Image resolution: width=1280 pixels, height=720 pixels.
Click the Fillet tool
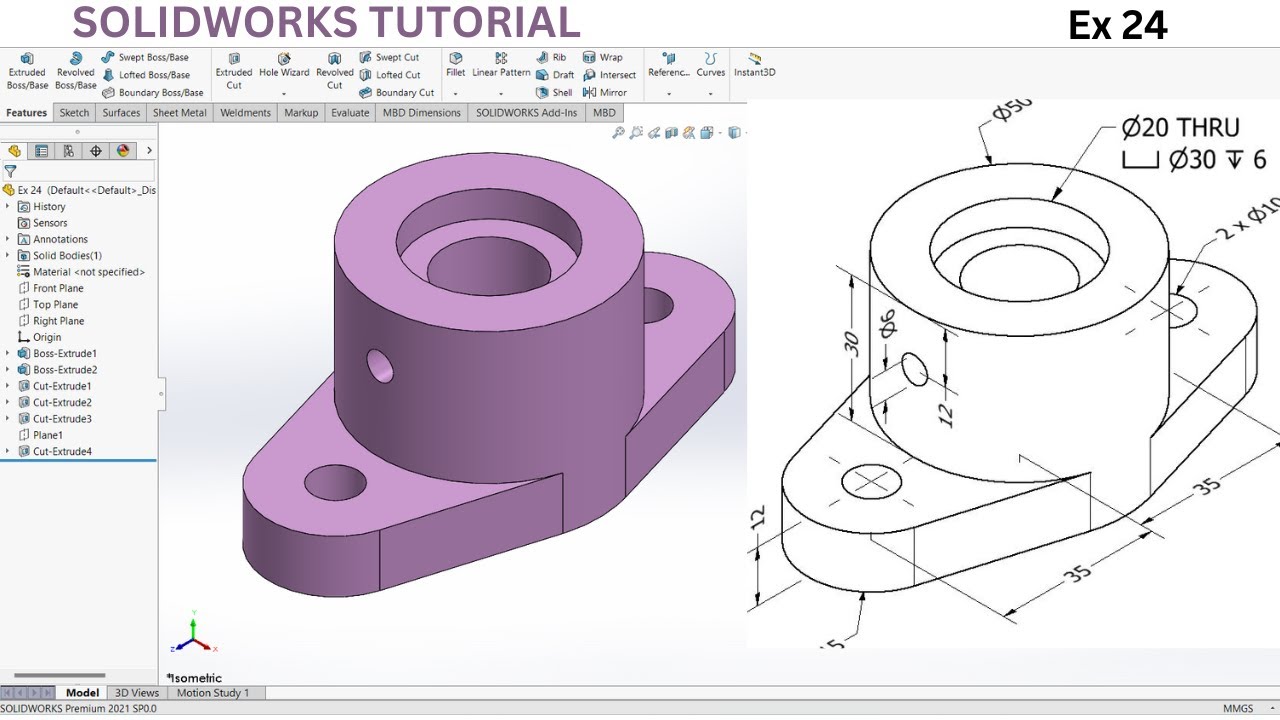pyautogui.click(x=456, y=66)
